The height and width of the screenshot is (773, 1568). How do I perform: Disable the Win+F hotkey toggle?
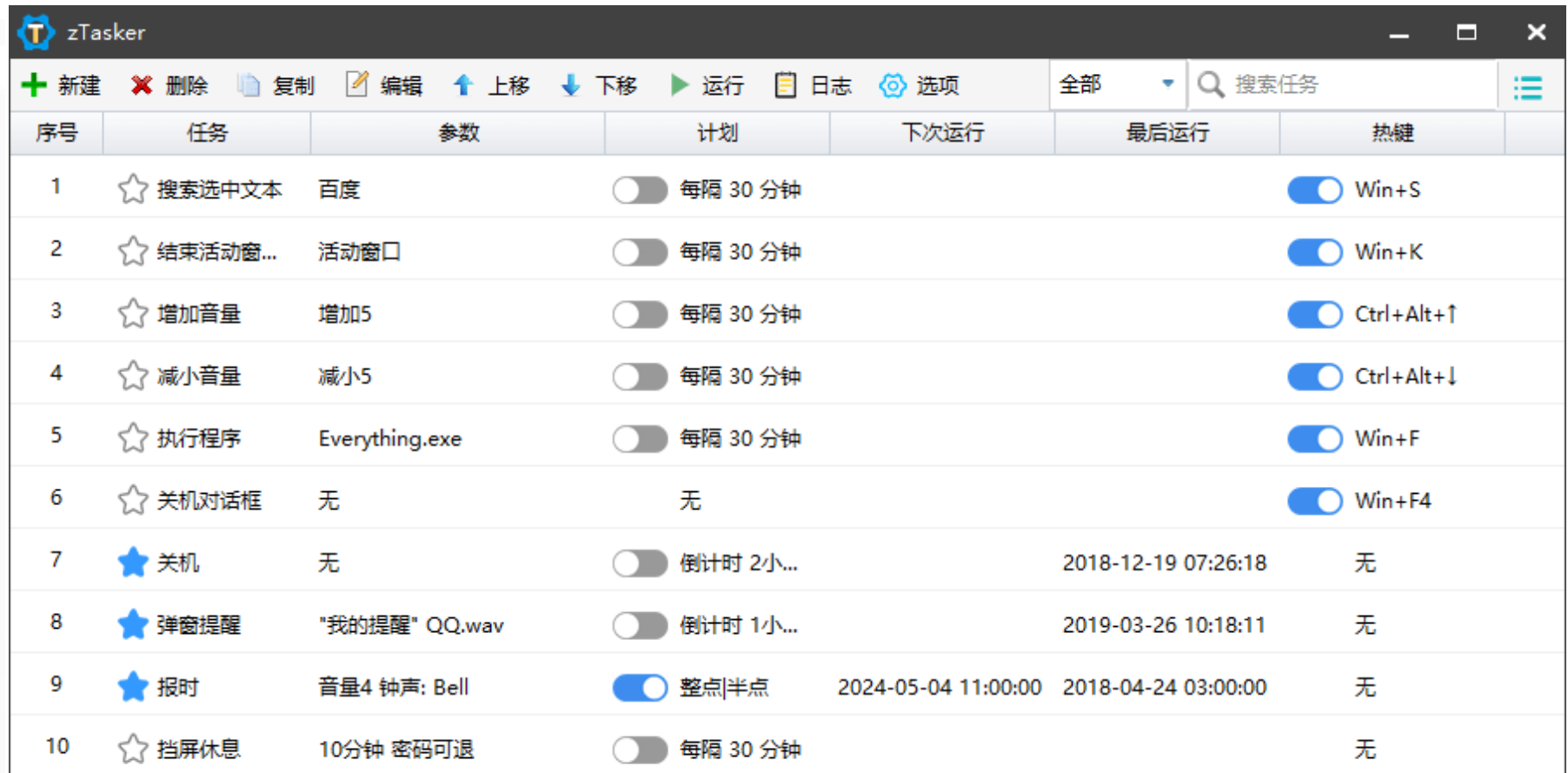click(x=1315, y=438)
